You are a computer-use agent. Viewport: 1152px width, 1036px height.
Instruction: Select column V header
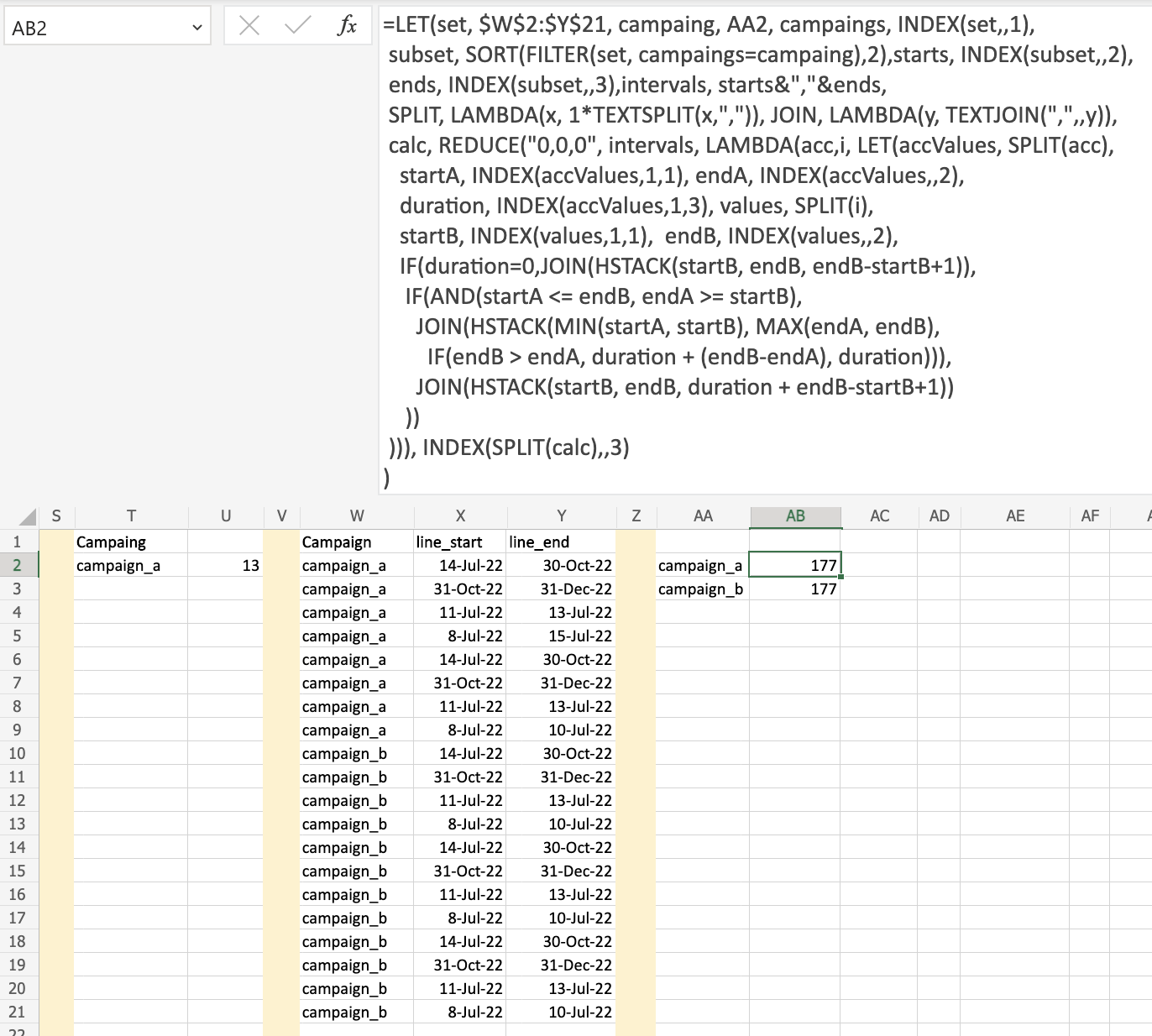point(281,516)
